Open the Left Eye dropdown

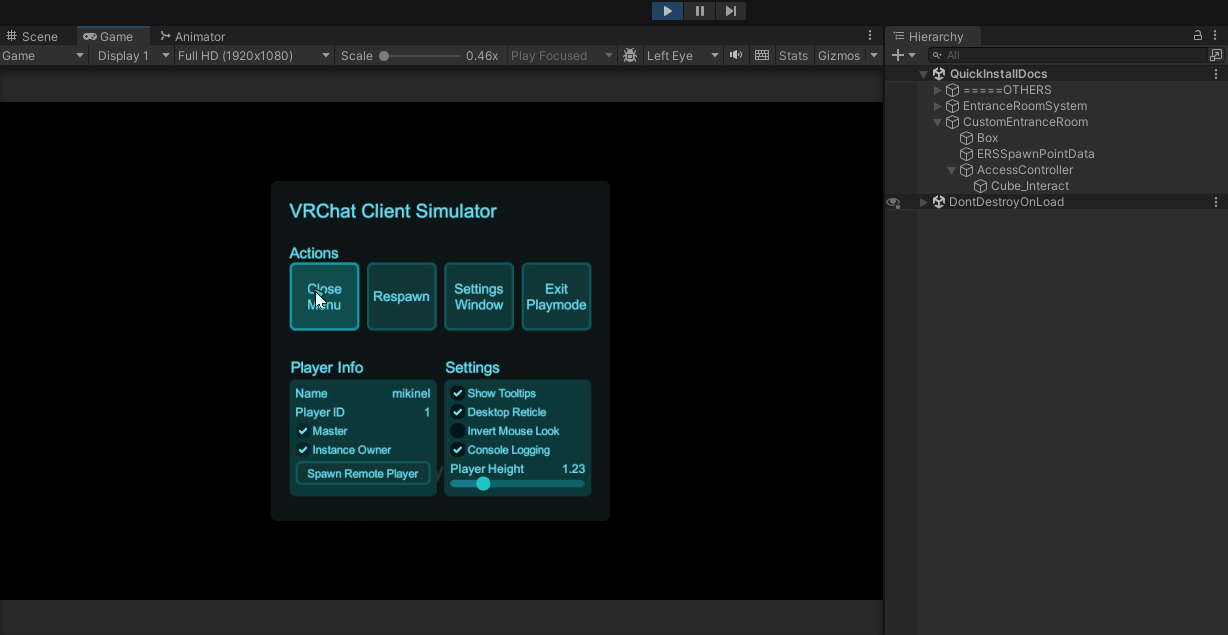[682, 56]
